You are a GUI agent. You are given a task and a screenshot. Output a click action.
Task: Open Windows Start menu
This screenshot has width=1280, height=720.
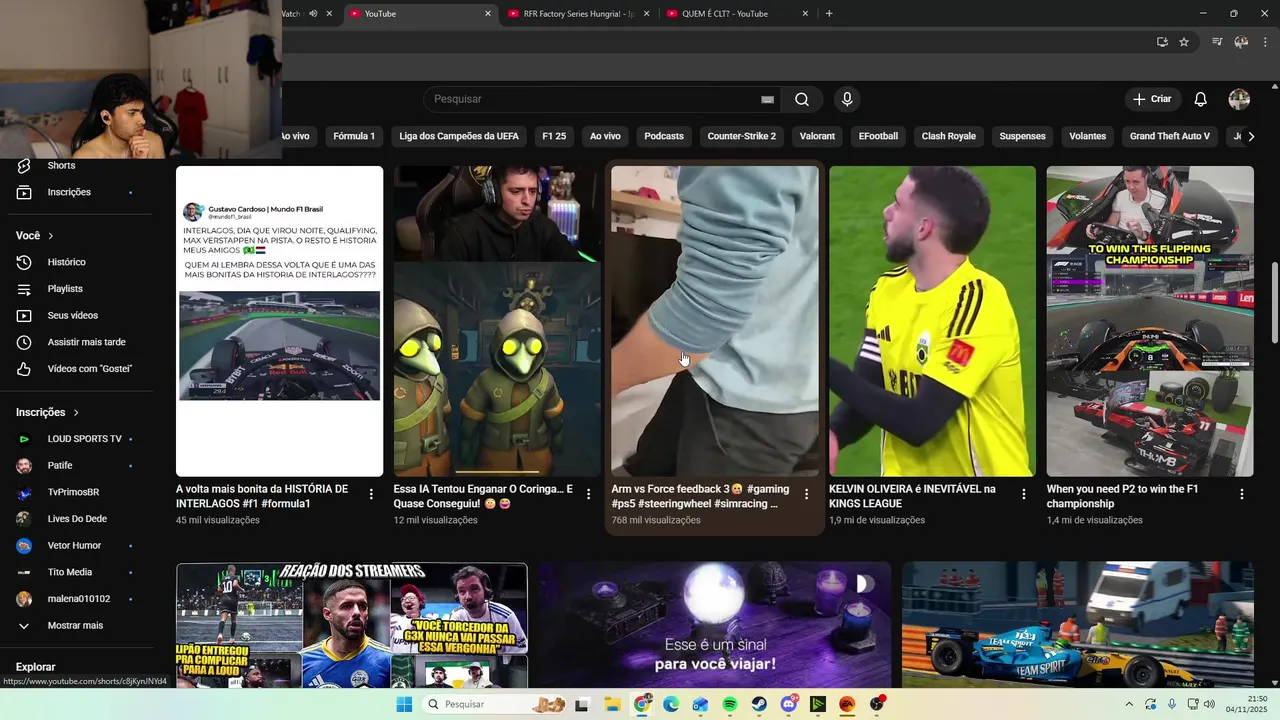pos(404,704)
